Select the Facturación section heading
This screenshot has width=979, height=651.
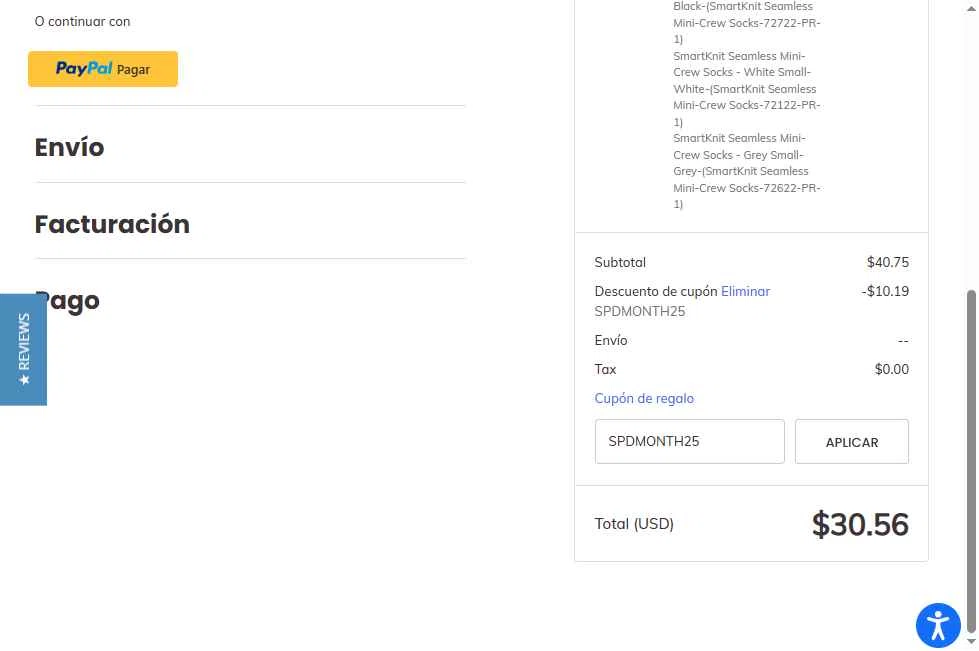[112, 224]
